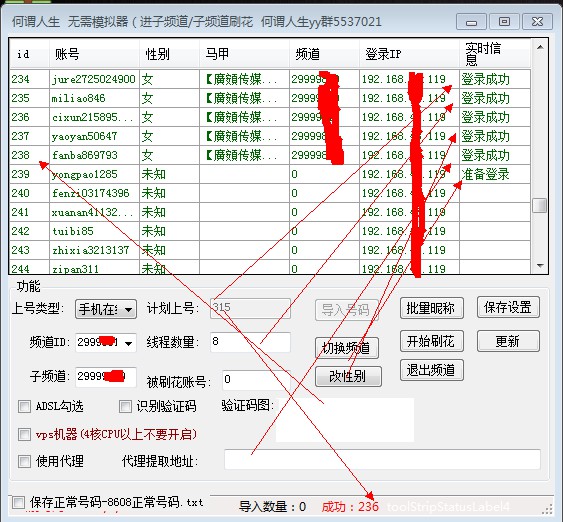
Task: Click the 实时信息 column header
Action: tap(495, 54)
